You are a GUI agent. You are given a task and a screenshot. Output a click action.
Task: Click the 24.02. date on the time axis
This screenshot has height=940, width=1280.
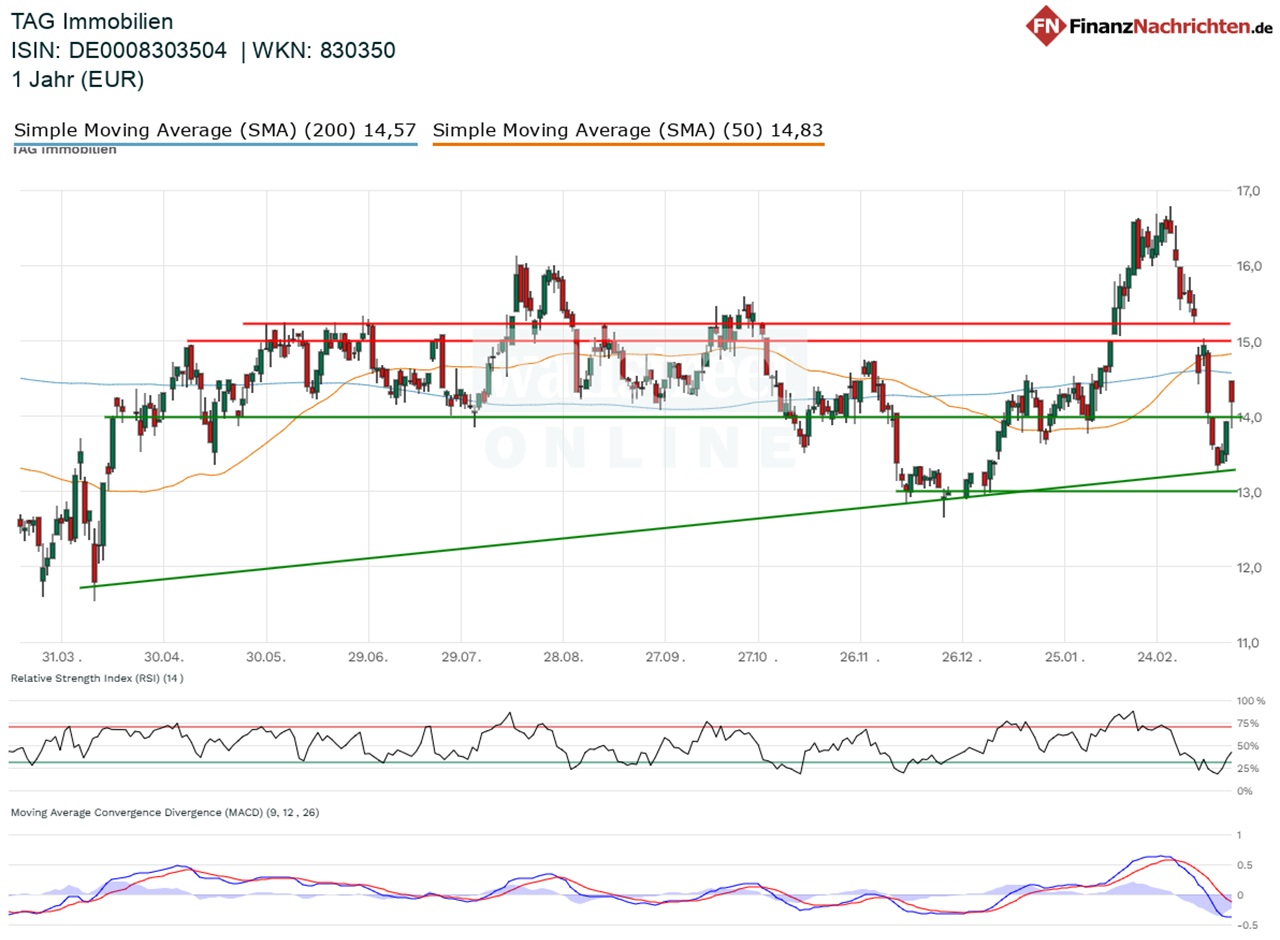pos(1157,659)
